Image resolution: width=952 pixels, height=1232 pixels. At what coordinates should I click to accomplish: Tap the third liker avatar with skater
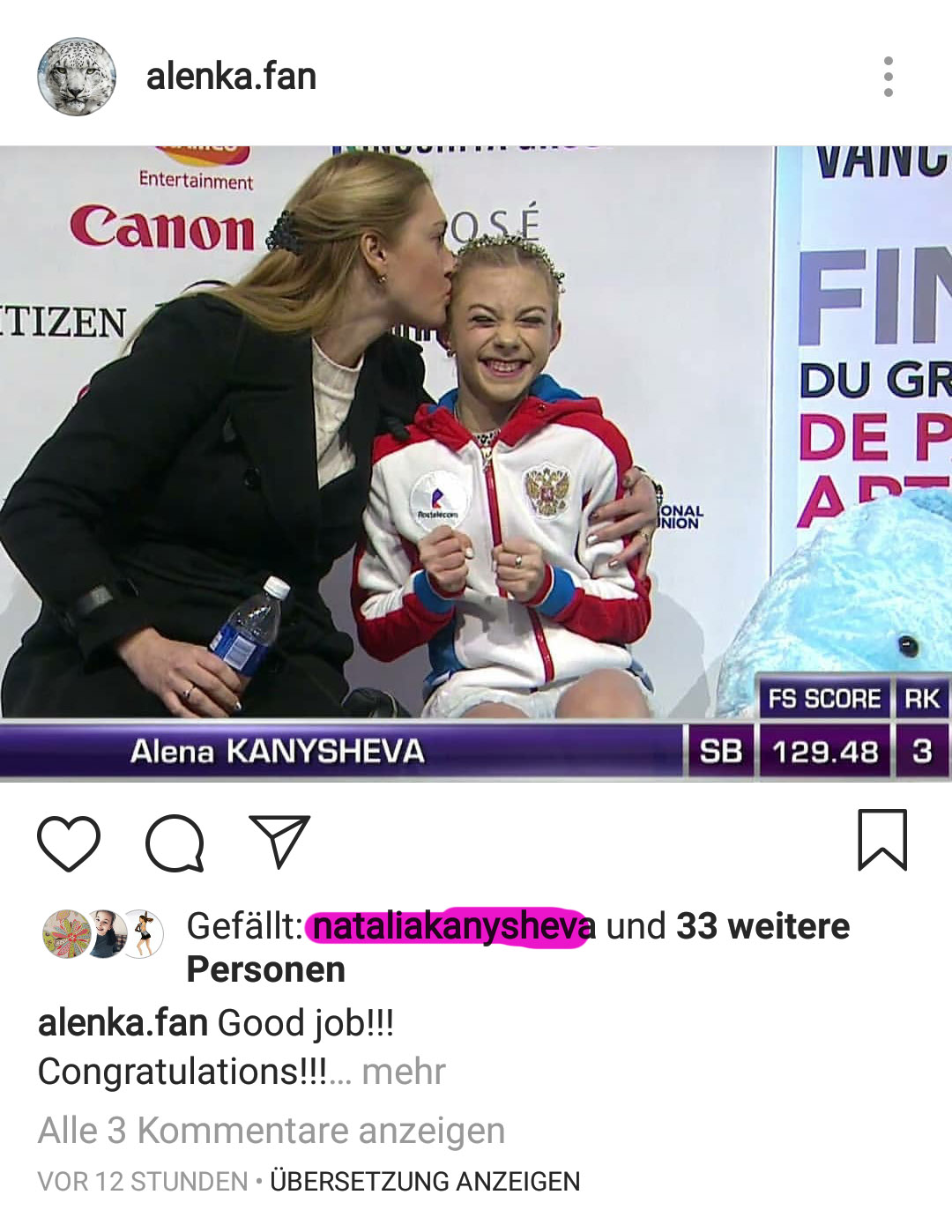coord(142,934)
